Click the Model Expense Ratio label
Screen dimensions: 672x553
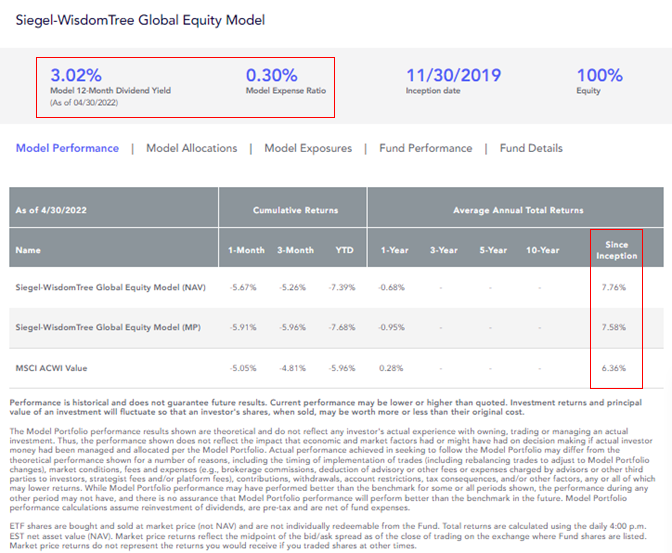286,90
